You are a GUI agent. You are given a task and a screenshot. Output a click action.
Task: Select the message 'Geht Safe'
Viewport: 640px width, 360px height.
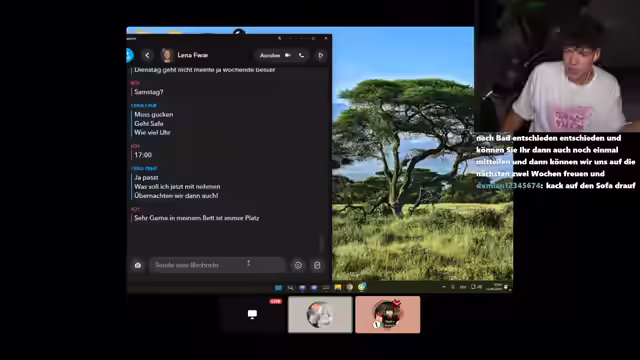tap(149, 123)
